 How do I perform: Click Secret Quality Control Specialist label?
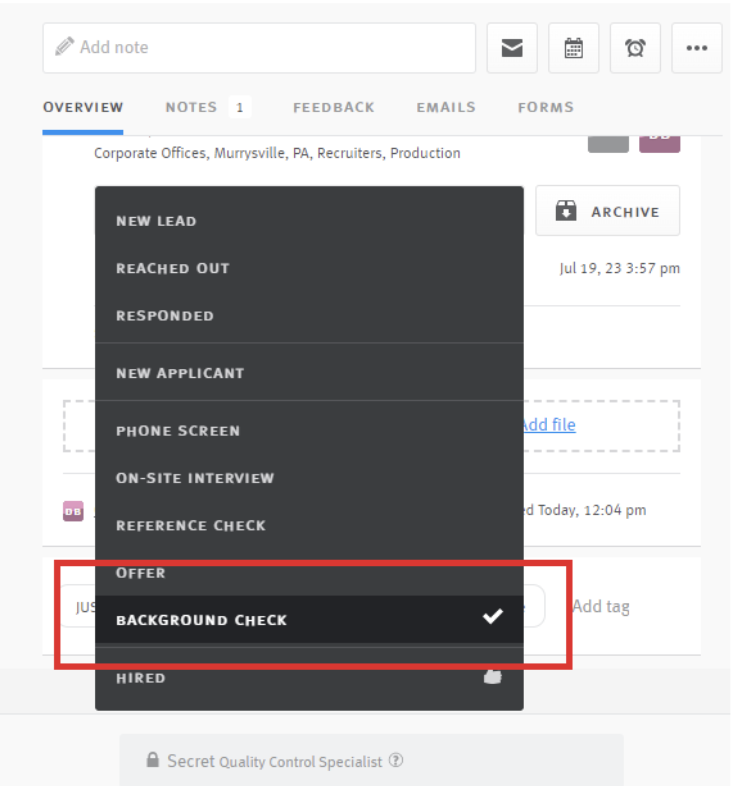(275, 761)
